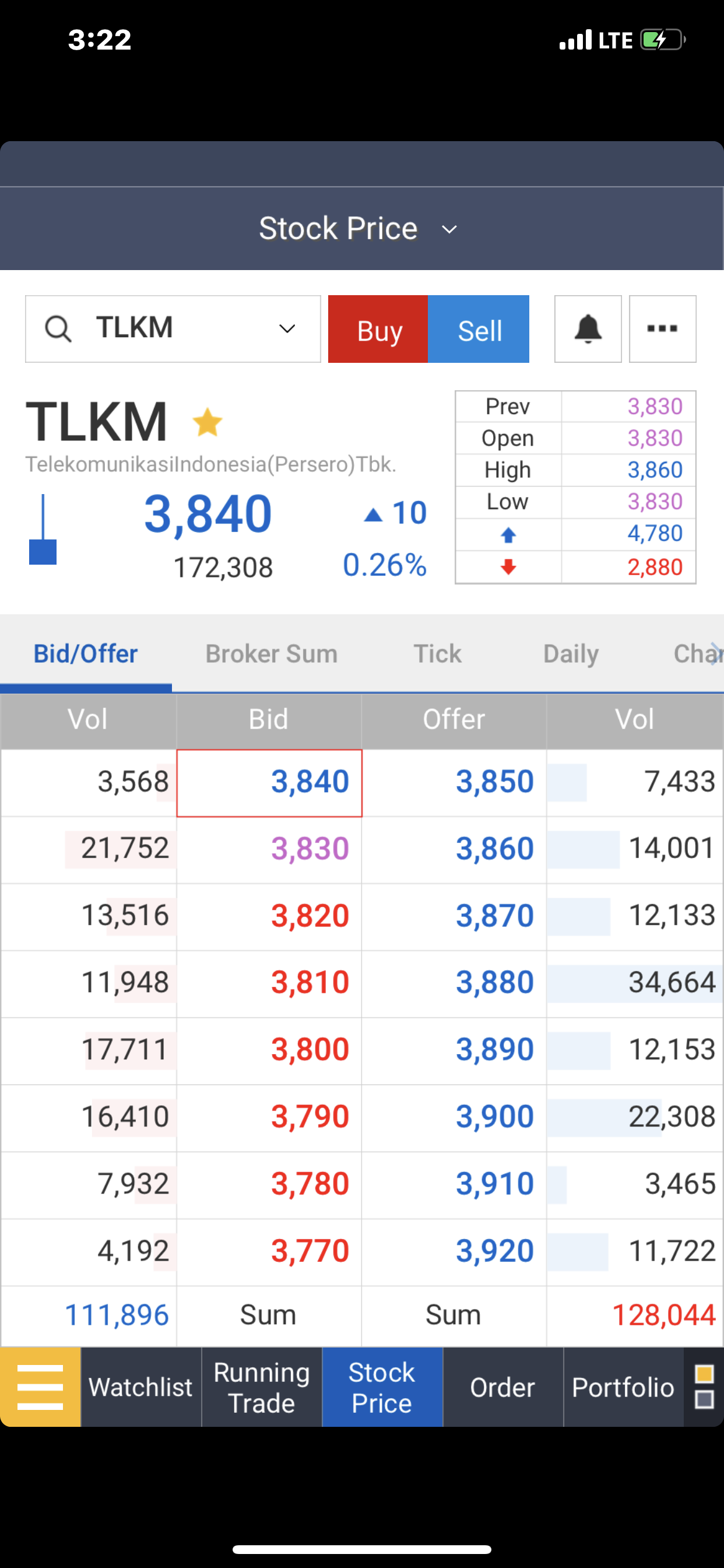Tap the Open value 3,830
Viewport: 724px width, 1568px height.
655,438
